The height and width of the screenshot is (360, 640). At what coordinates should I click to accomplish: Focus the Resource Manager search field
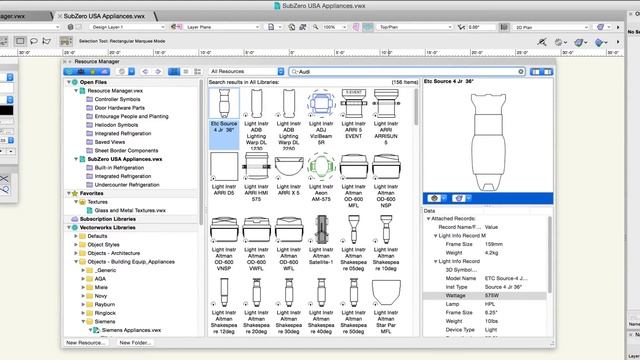pyautogui.click(x=406, y=71)
